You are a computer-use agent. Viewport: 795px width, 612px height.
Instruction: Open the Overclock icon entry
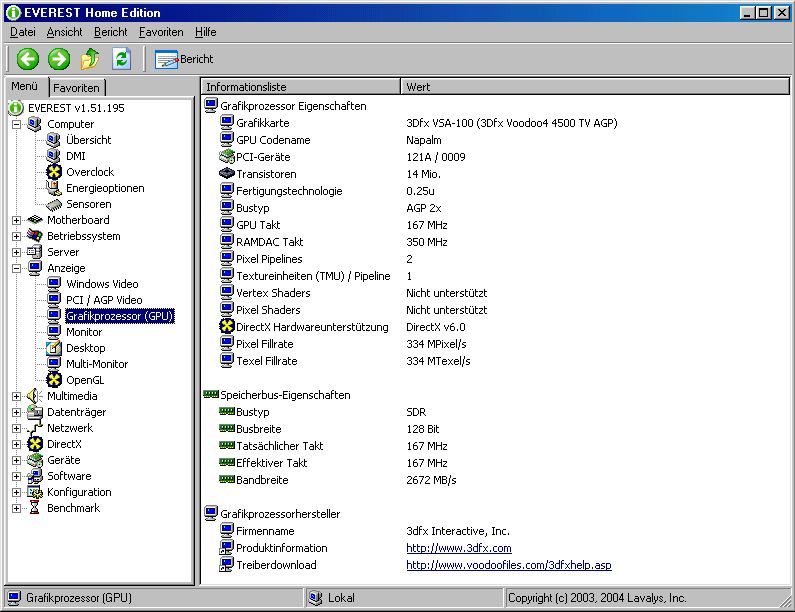(x=54, y=172)
